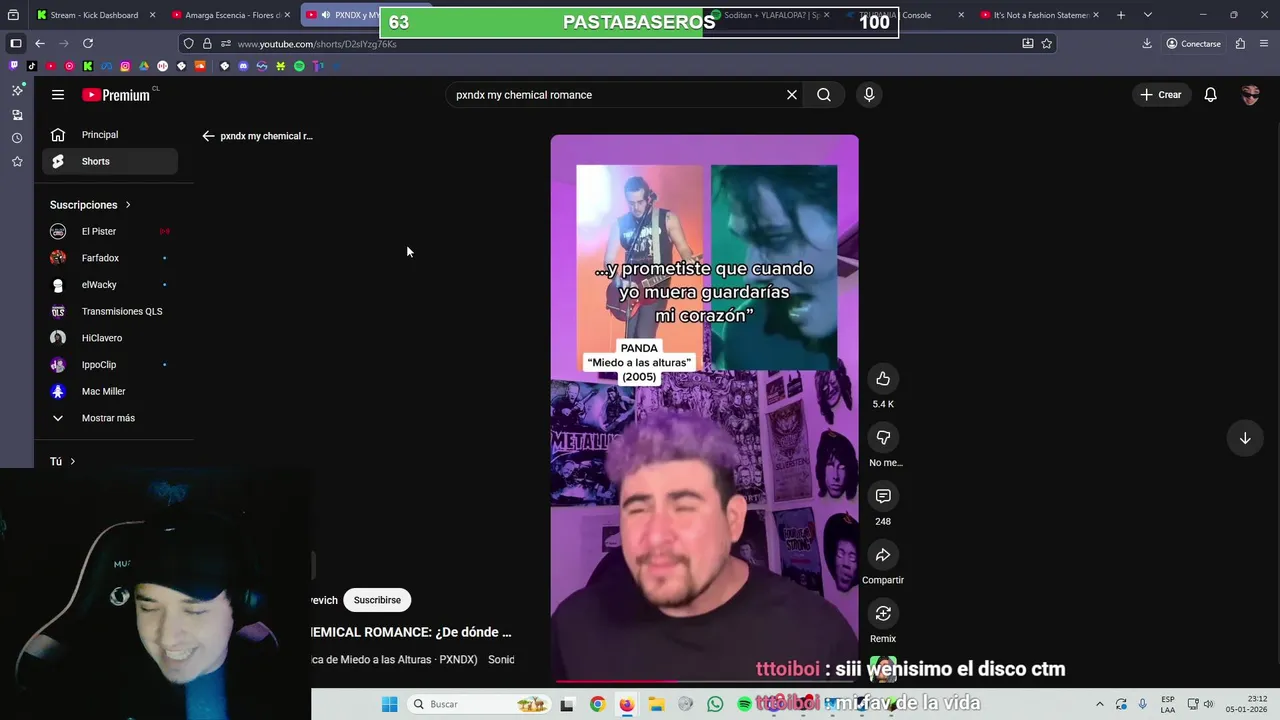Go back to pxndx search results
Screen dimensions: 1280x720
(208, 136)
